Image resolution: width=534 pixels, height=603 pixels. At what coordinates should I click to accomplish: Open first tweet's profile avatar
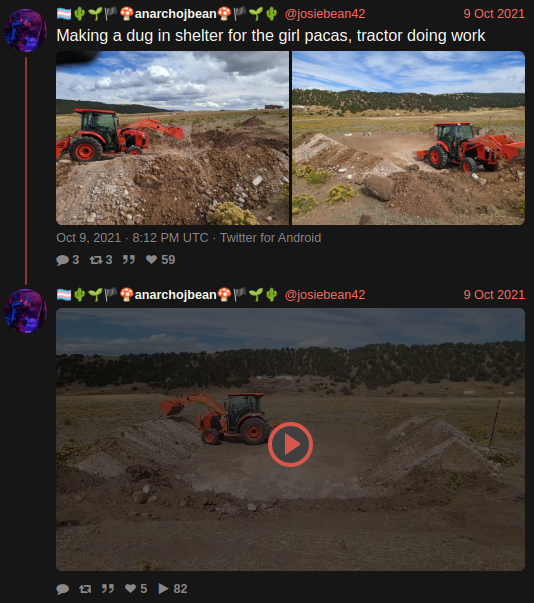pos(26,30)
